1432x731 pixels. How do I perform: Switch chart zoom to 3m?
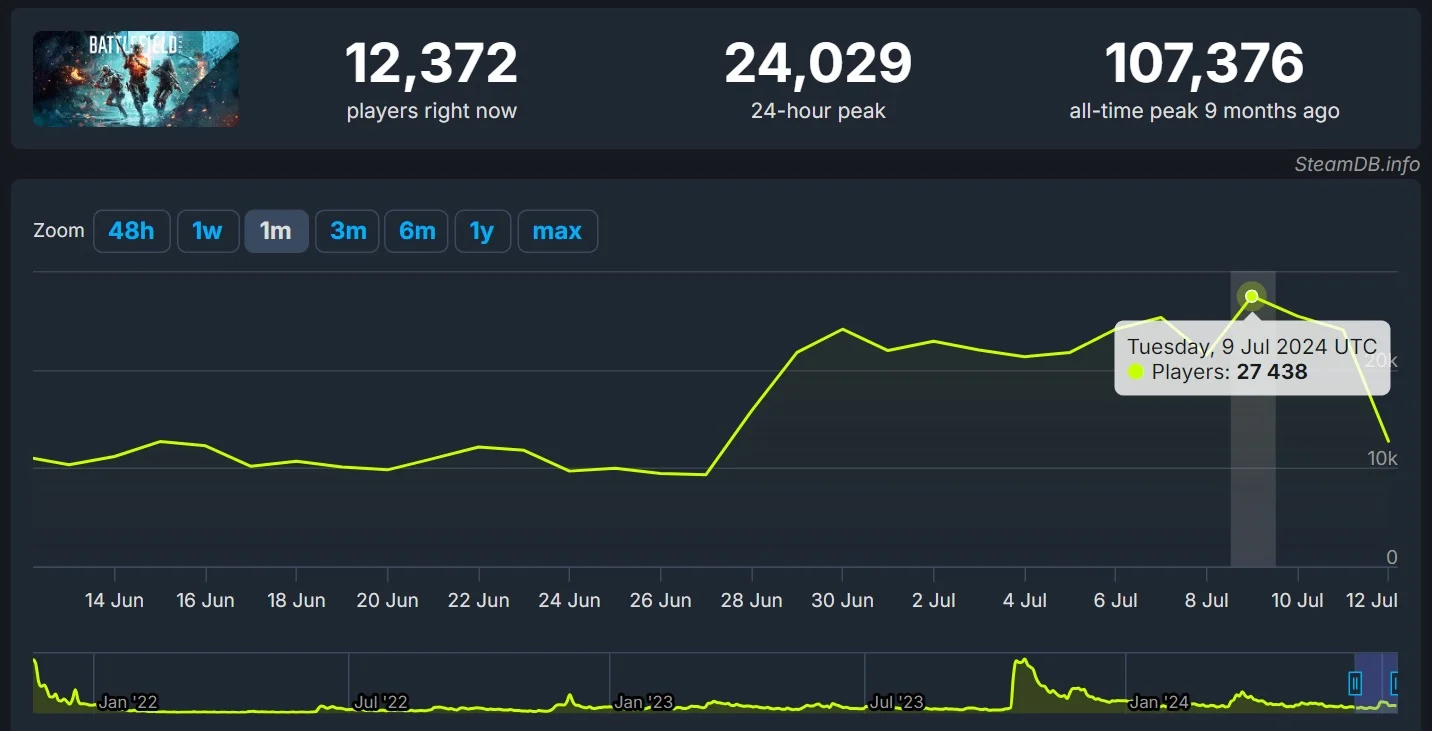(347, 231)
